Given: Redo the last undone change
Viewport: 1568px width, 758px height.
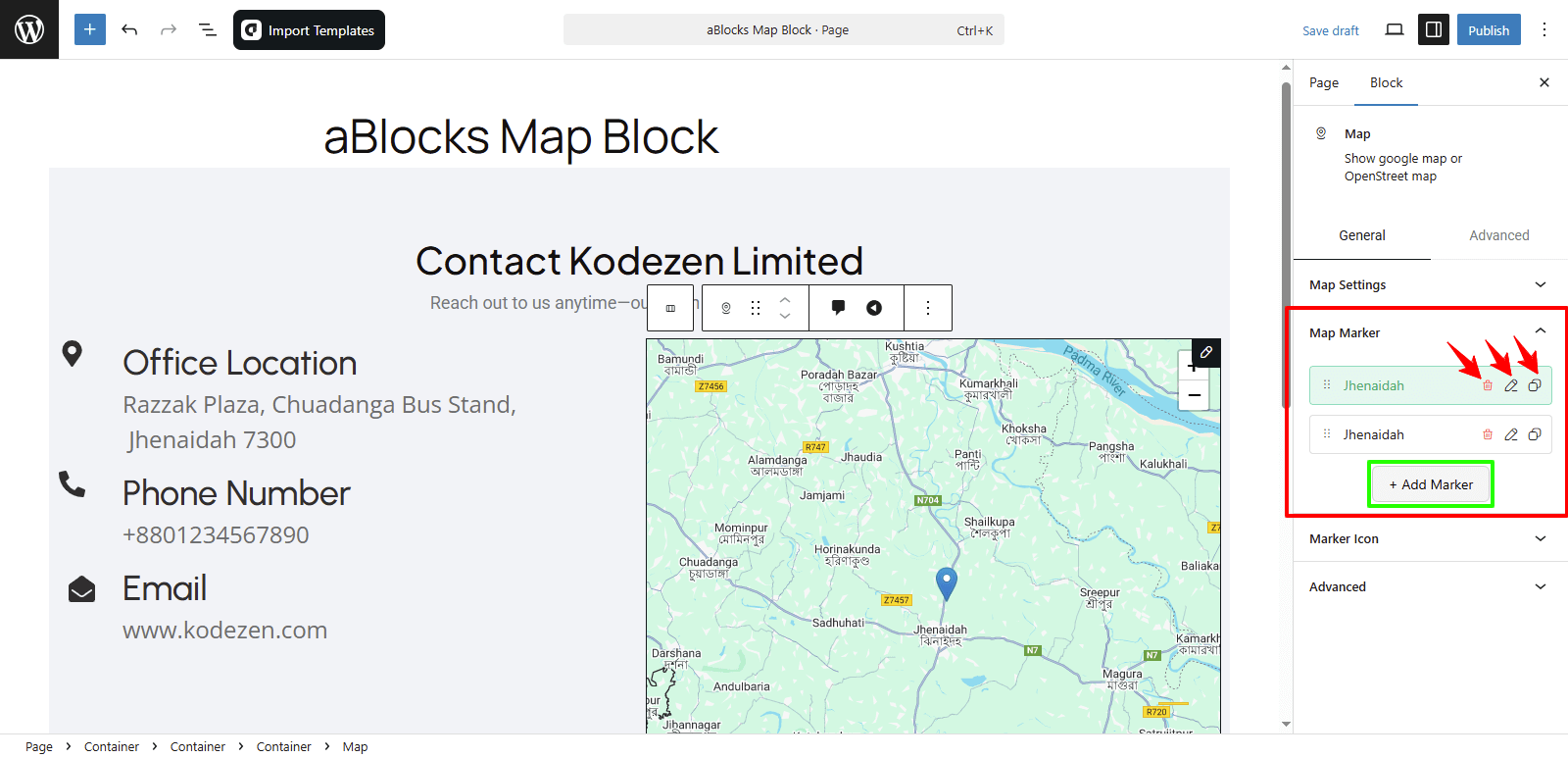Looking at the screenshot, I should [169, 29].
